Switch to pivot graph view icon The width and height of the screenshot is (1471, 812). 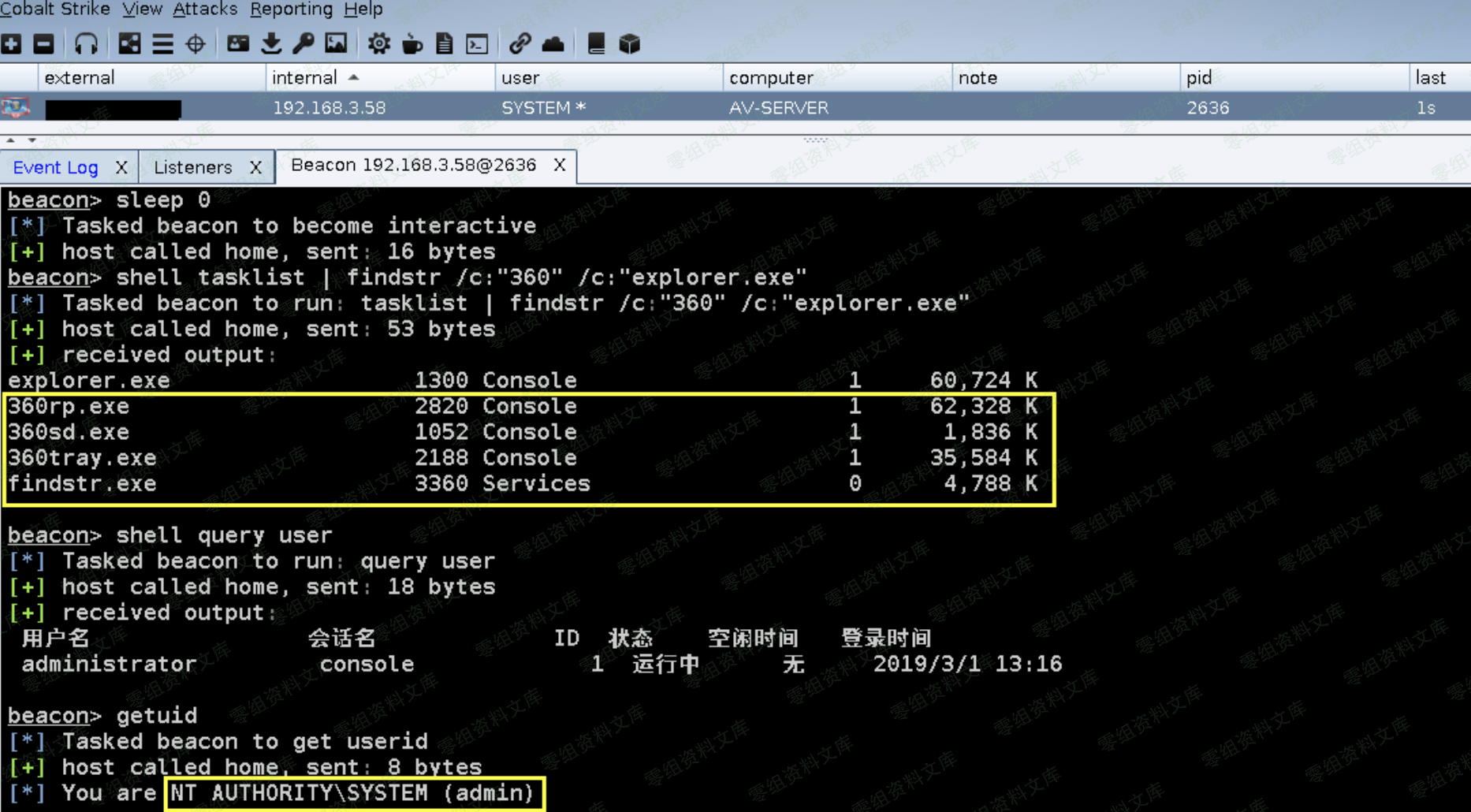pyautogui.click(x=129, y=44)
